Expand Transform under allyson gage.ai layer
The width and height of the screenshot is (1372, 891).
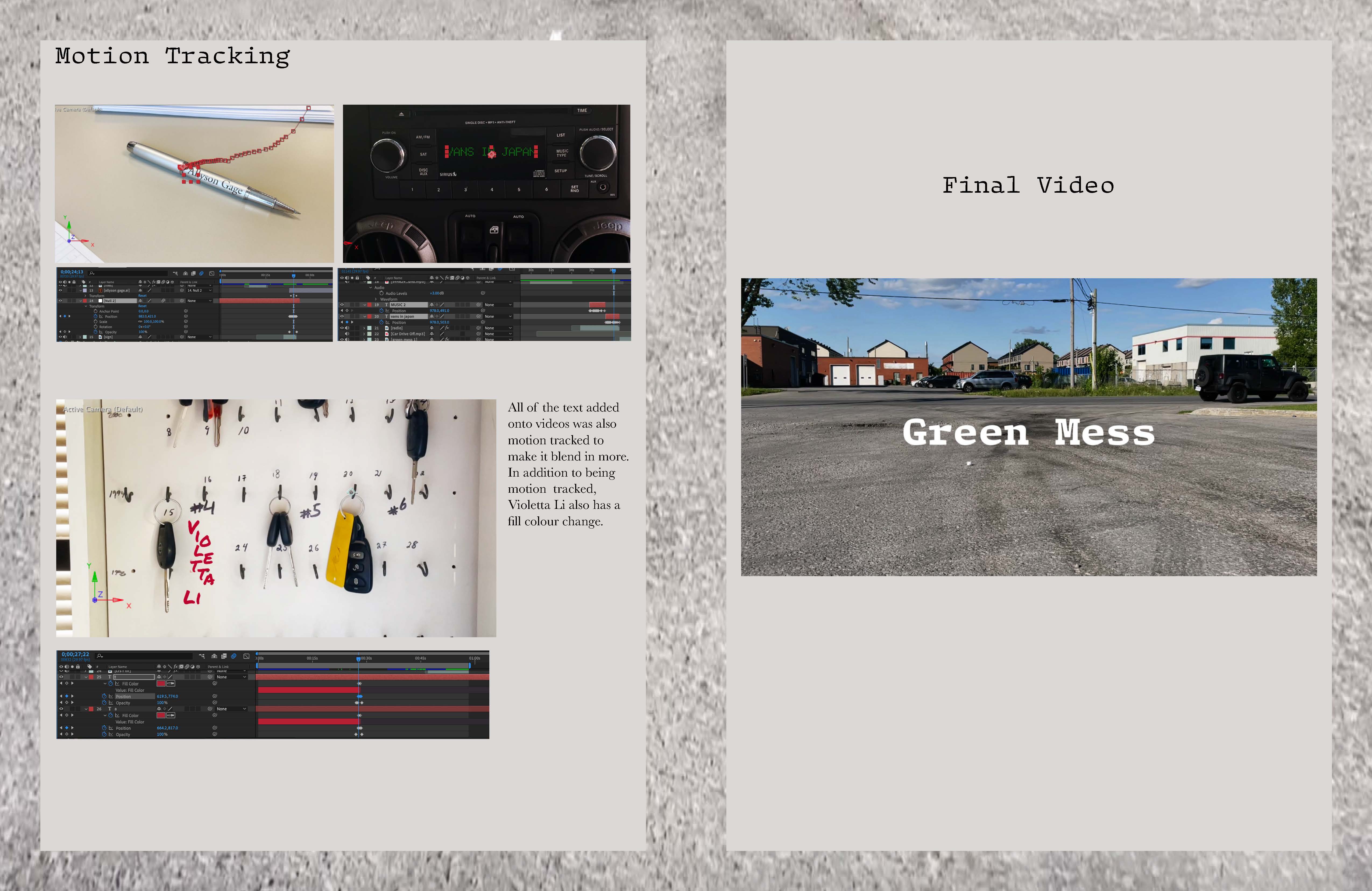point(85,296)
